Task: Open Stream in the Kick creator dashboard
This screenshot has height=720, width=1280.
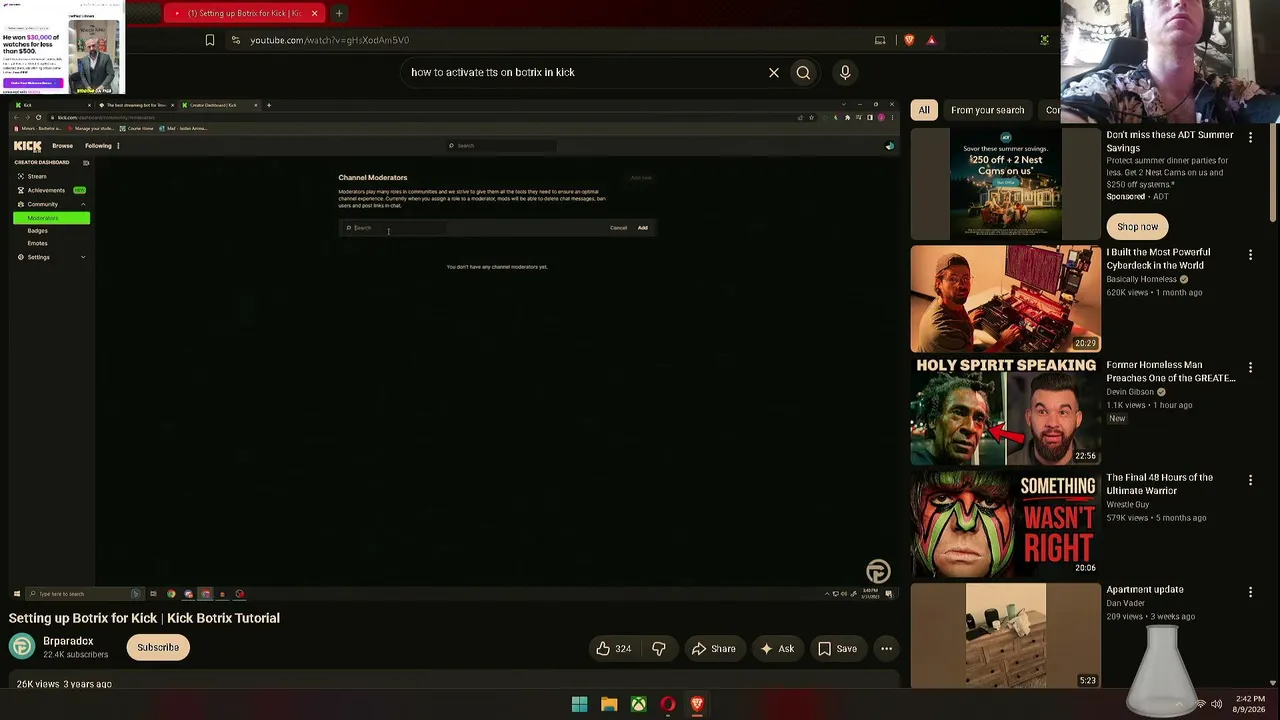Action: (x=37, y=176)
